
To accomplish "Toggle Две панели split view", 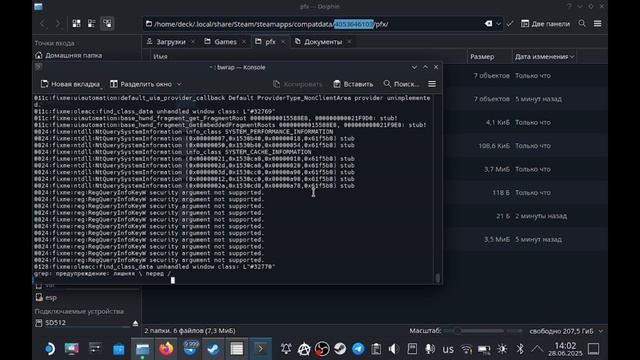I will pyautogui.click(x=545, y=24).
